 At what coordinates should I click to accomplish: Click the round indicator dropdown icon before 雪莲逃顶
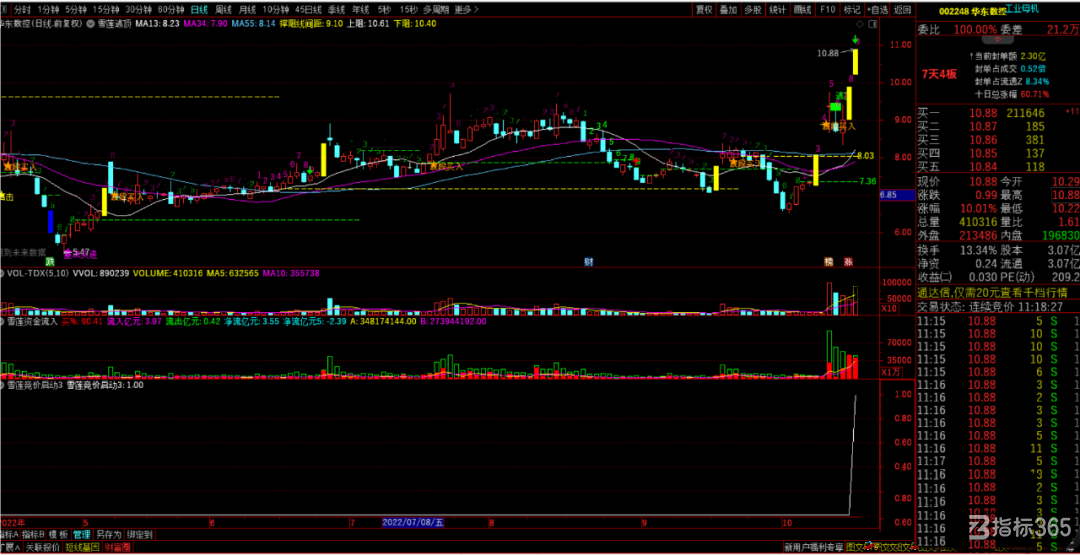[92, 23]
